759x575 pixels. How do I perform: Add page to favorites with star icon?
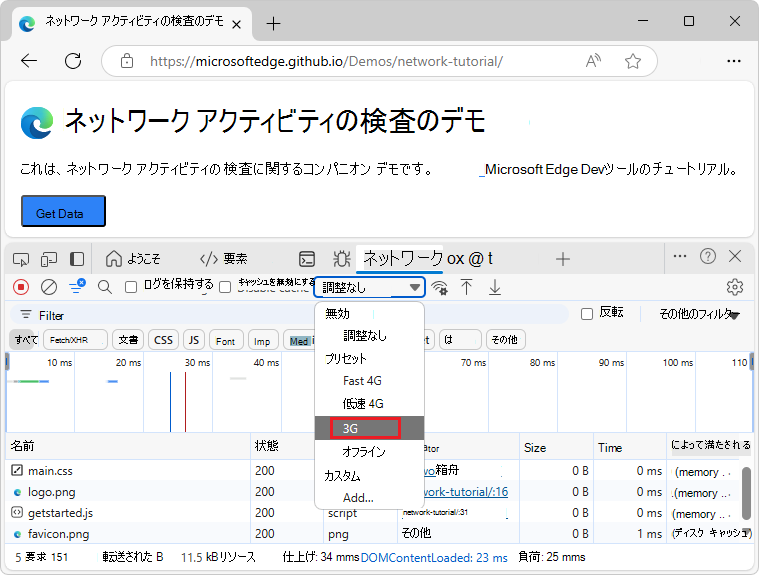click(633, 61)
